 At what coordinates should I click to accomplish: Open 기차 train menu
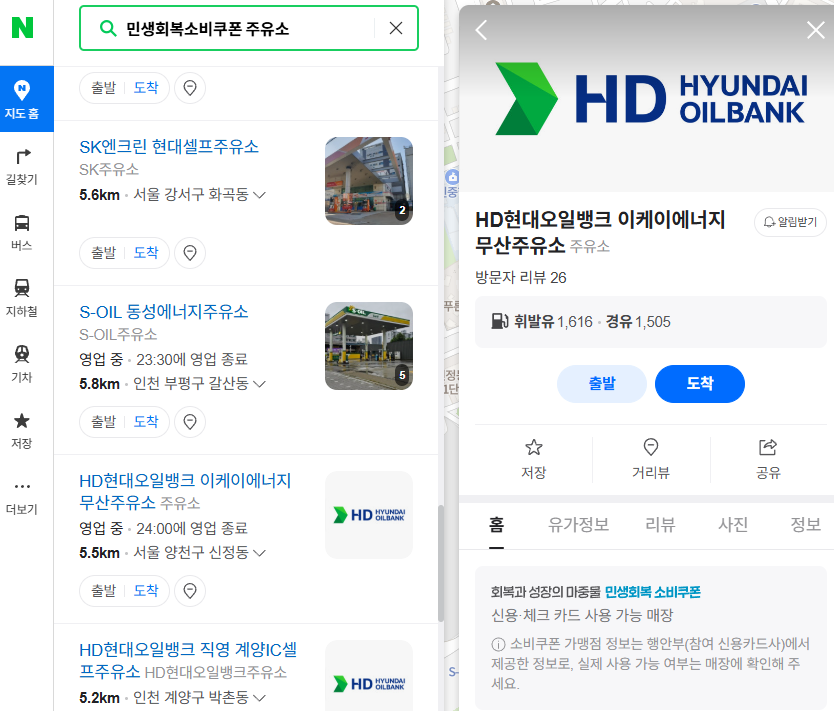pyautogui.click(x=22, y=364)
